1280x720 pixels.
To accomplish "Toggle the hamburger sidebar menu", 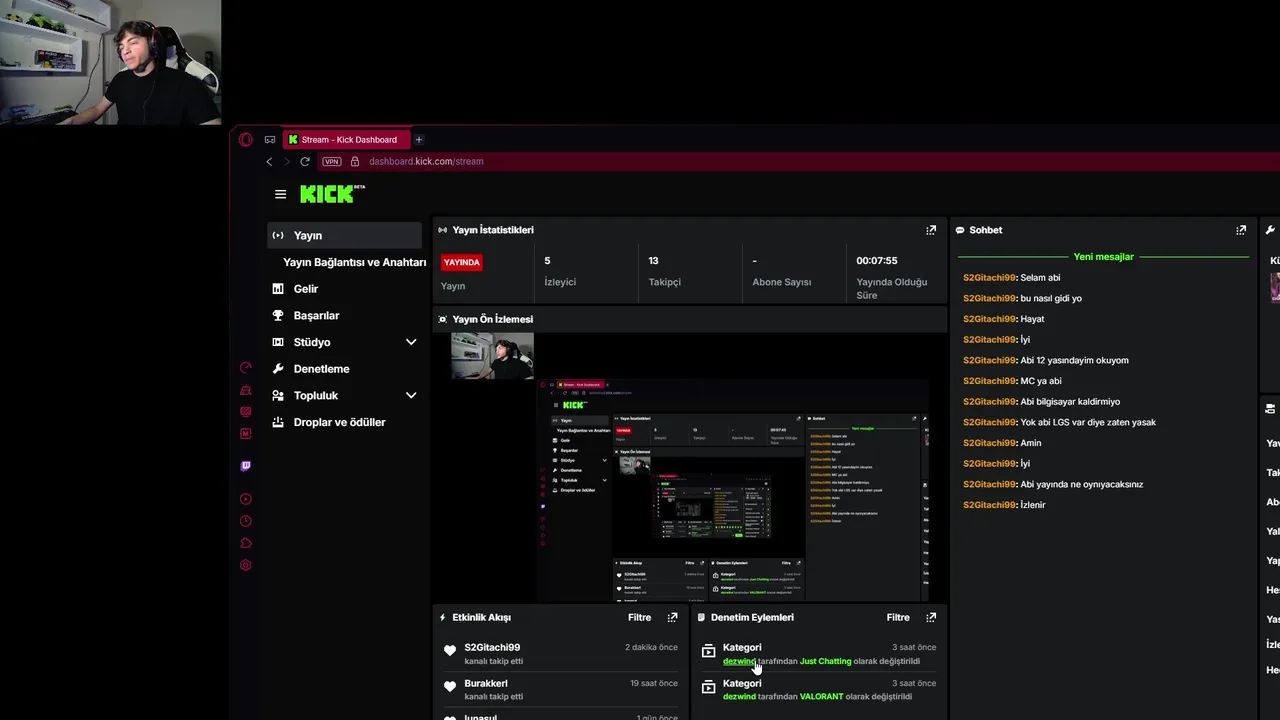I will coord(280,194).
